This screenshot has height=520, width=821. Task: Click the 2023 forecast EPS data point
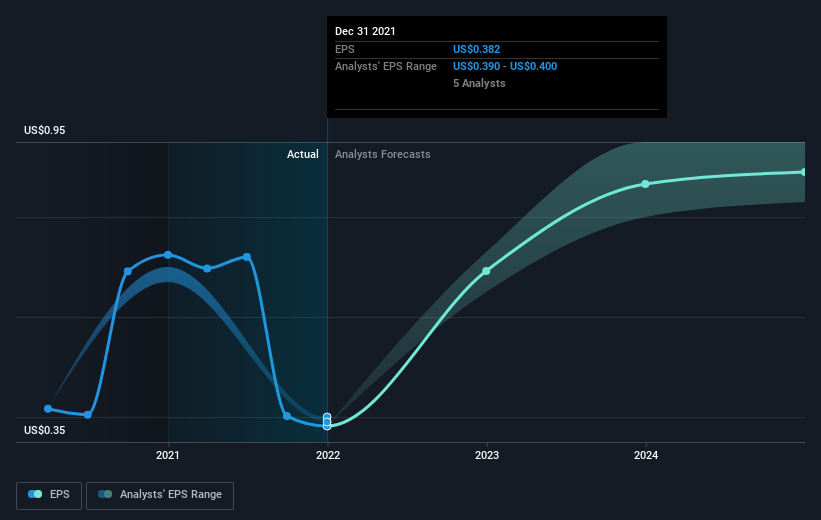click(486, 271)
